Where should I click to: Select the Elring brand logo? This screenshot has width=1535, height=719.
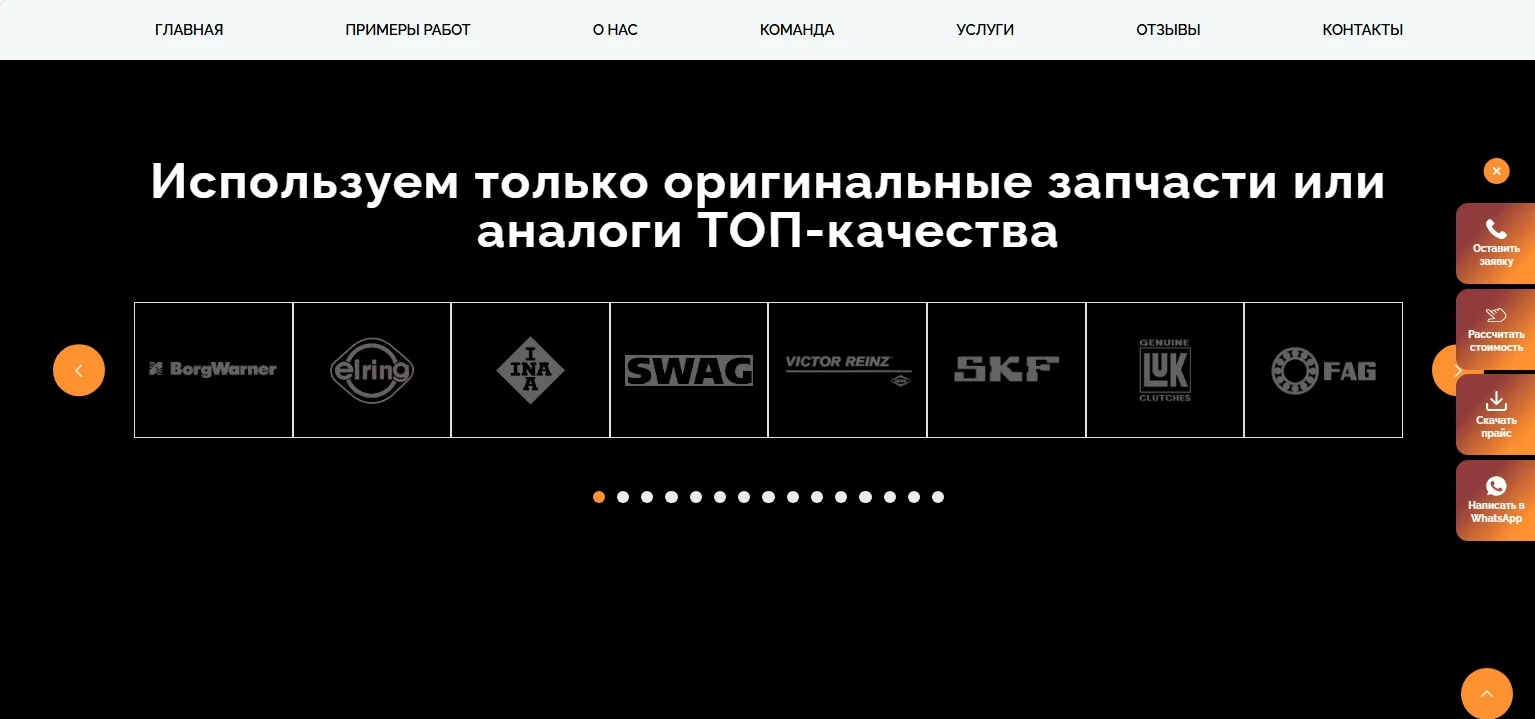[x=372, y=369]
